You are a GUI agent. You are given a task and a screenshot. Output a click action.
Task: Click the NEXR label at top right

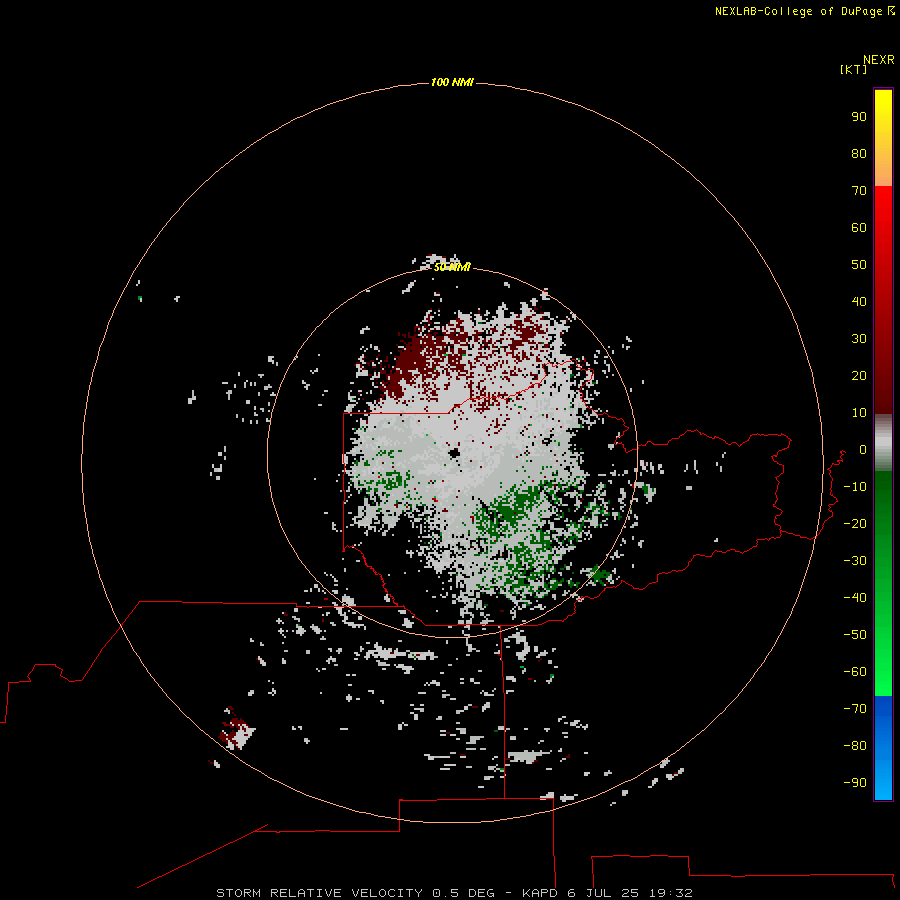click(x=879, y=60)
